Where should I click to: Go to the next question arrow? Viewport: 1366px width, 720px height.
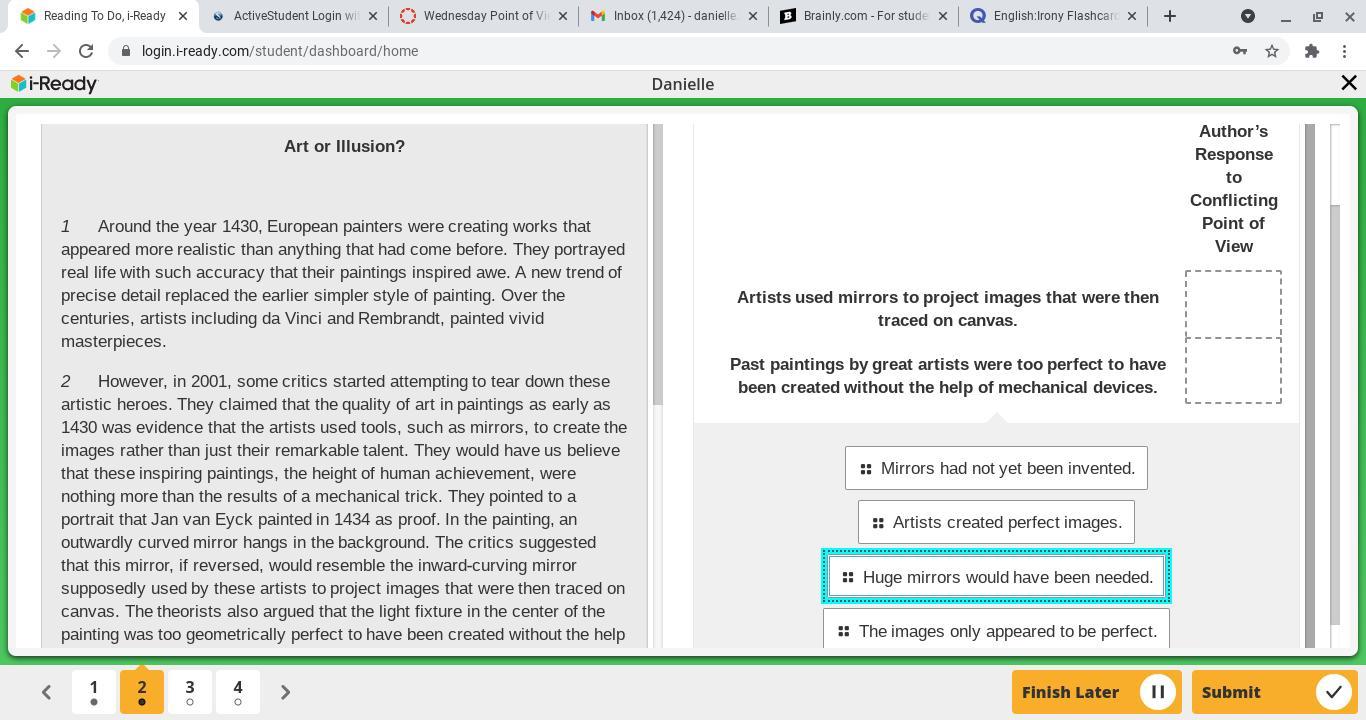[x=285, y=692]
